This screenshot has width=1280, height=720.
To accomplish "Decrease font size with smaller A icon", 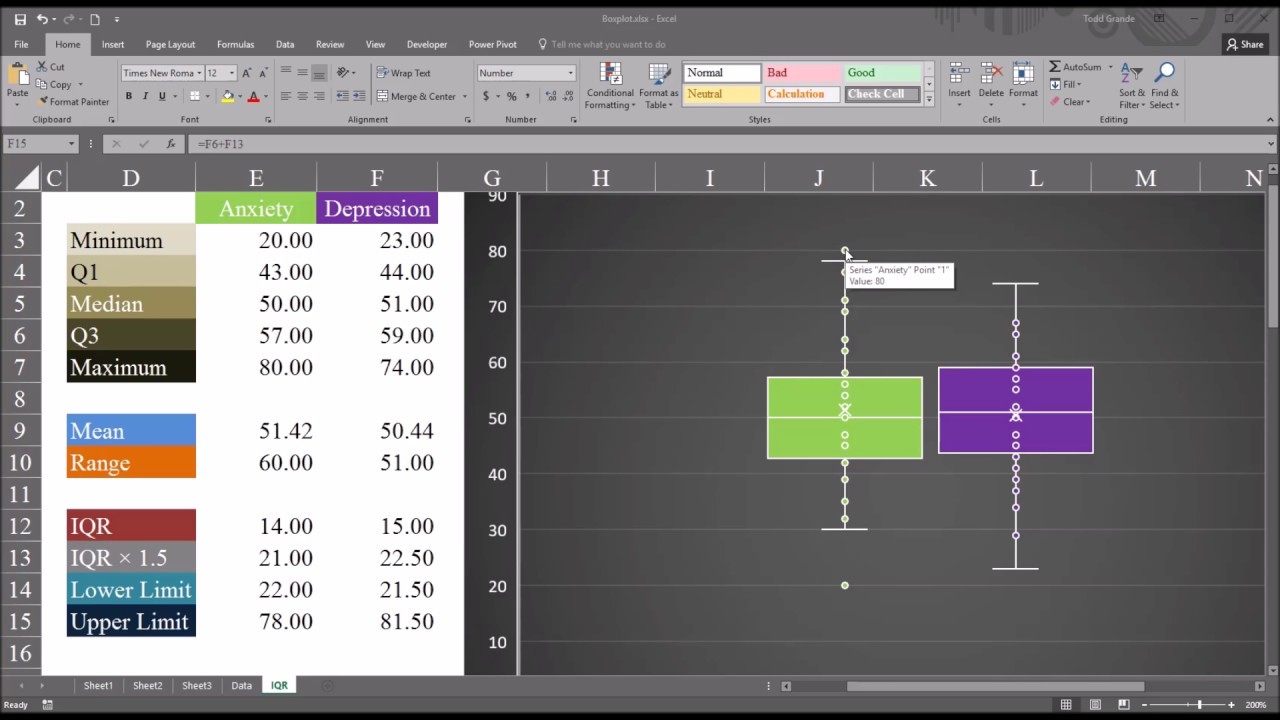I will 263,73.
